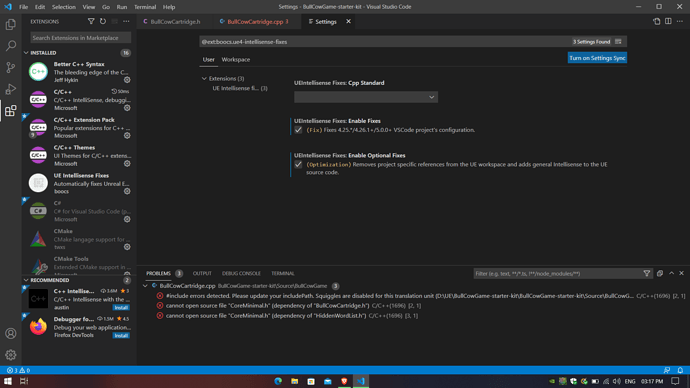This screenshot has height=388, width=690.
Task: Switch to Workspace settings tab
Action: coord(235,59)
